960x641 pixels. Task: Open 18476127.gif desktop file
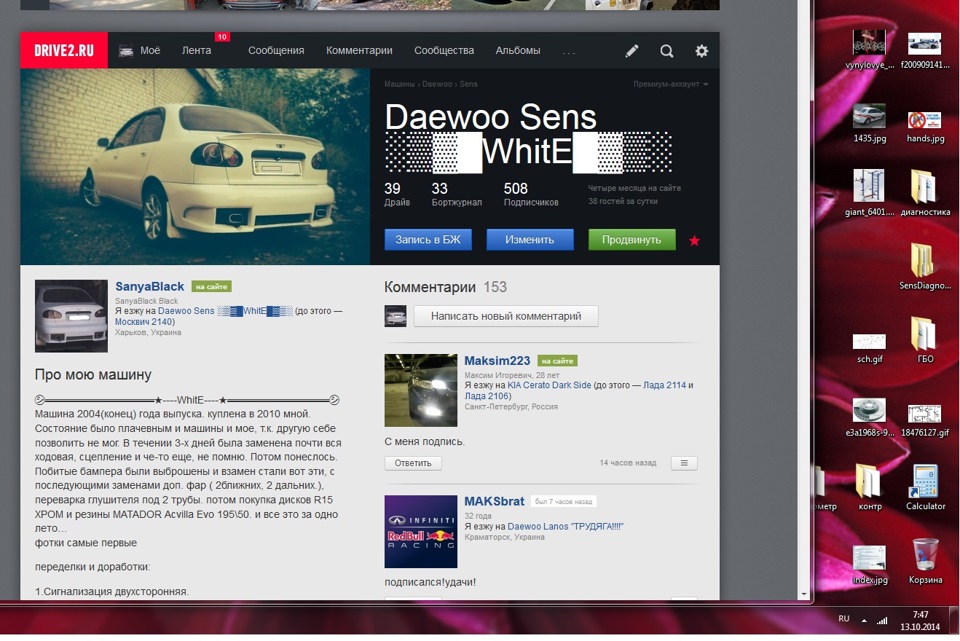(925, 420)
